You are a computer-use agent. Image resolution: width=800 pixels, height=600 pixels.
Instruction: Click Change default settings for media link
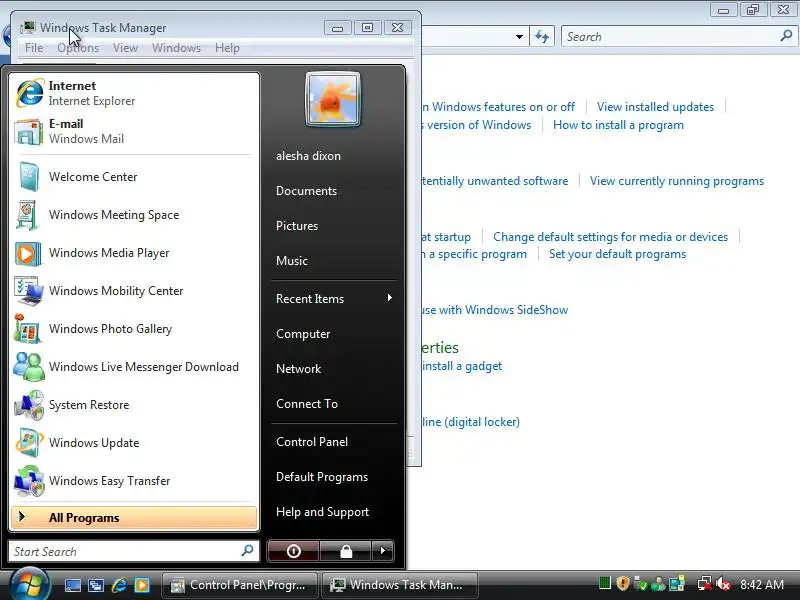610,237
